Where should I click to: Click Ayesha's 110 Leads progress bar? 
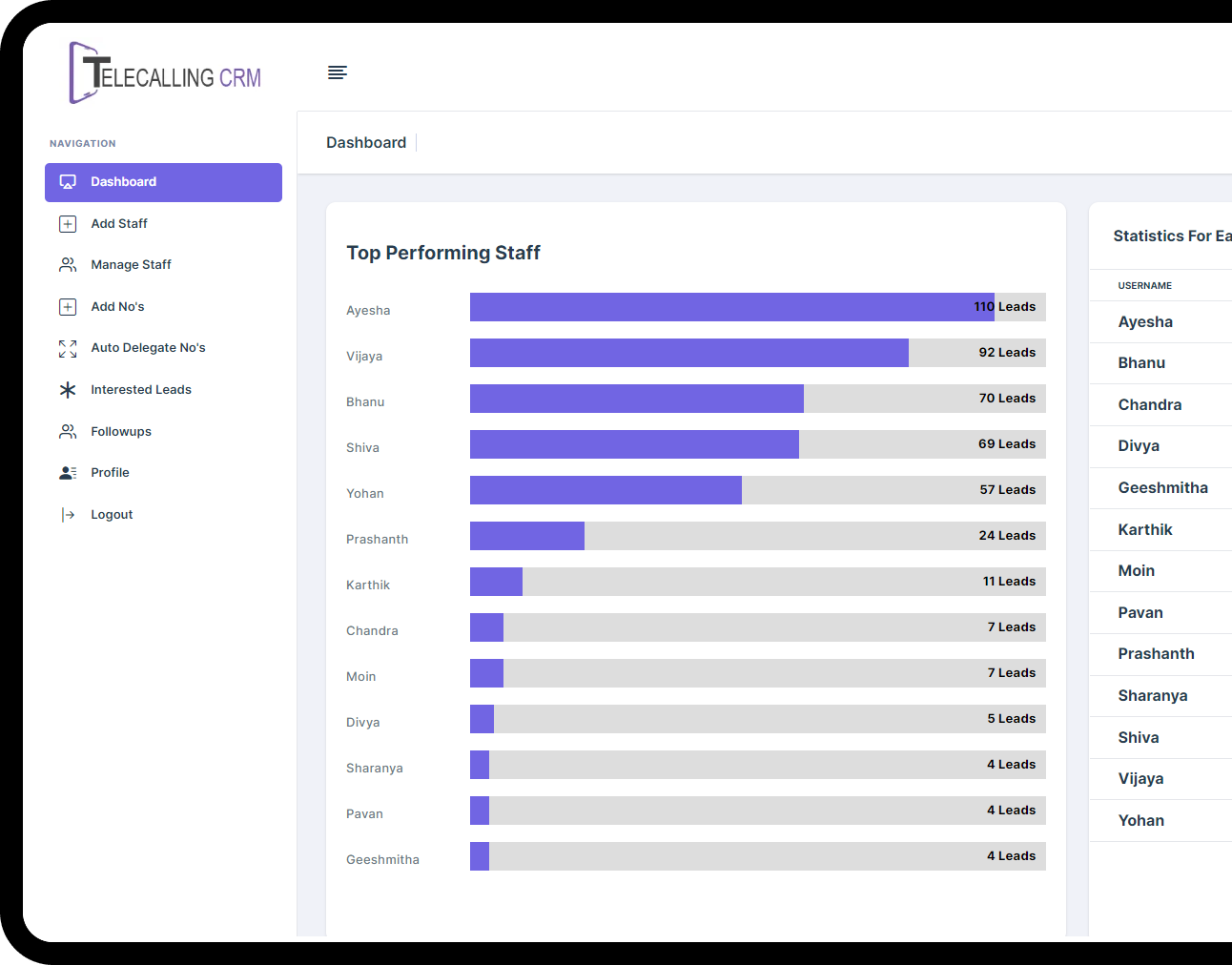(x=758, y=307)
